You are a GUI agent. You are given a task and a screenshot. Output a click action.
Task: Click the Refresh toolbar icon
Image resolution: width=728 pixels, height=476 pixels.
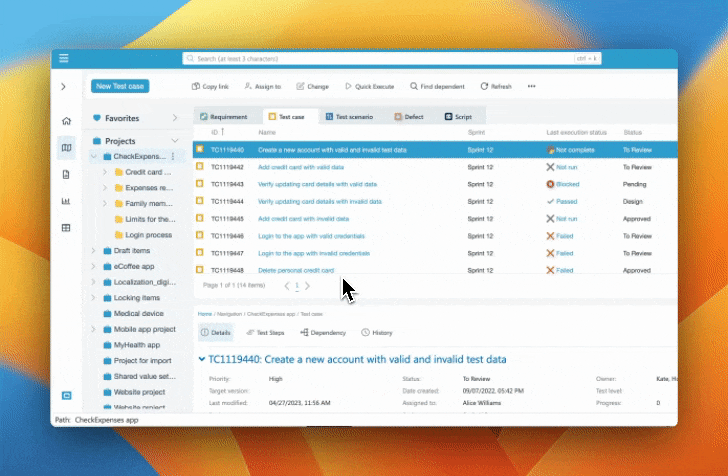pos(496,87)
